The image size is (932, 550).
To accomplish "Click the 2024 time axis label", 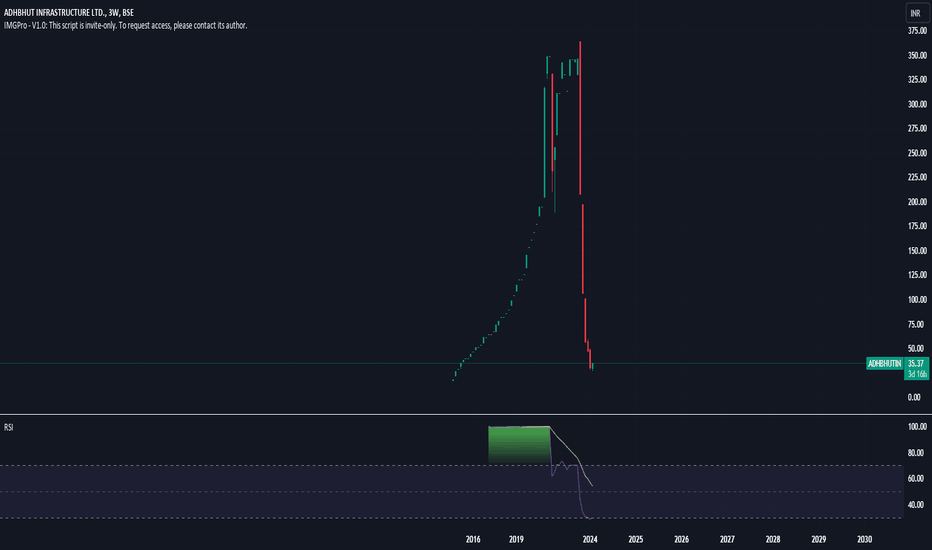I will point(590,539).
